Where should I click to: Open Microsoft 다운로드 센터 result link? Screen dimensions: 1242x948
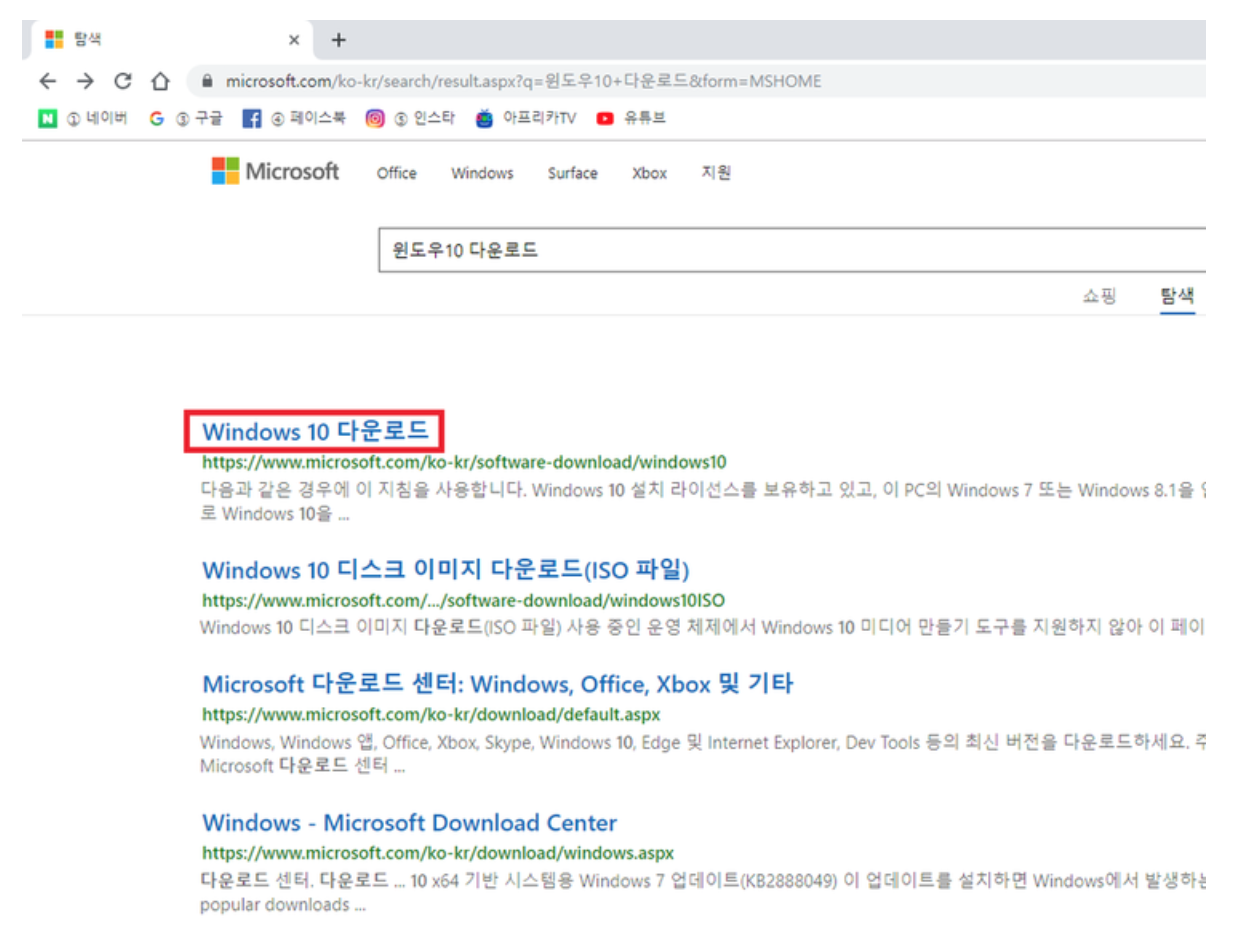click(498, 685)
